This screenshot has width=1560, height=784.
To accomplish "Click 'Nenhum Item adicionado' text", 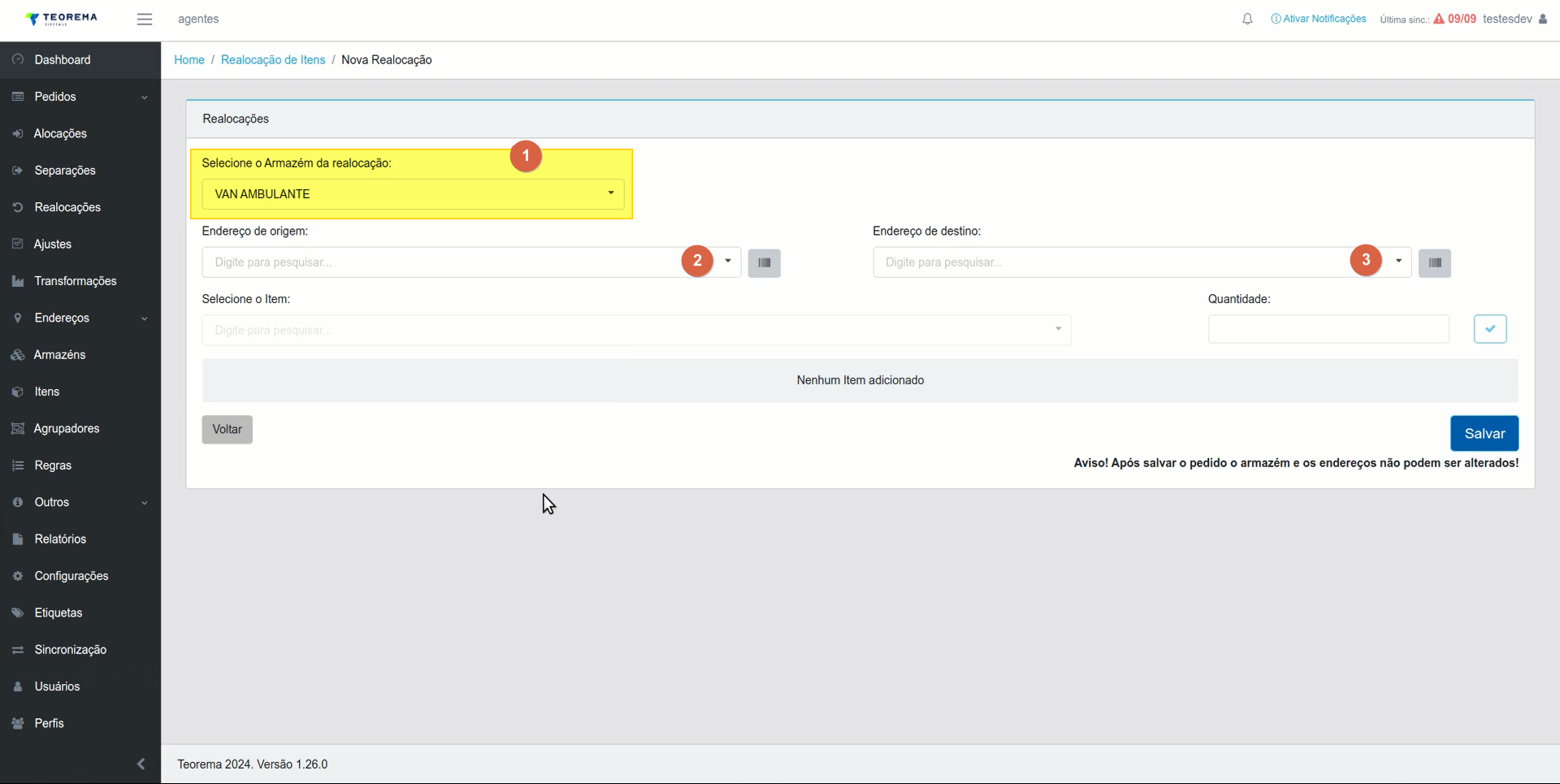I will [860, 380].
